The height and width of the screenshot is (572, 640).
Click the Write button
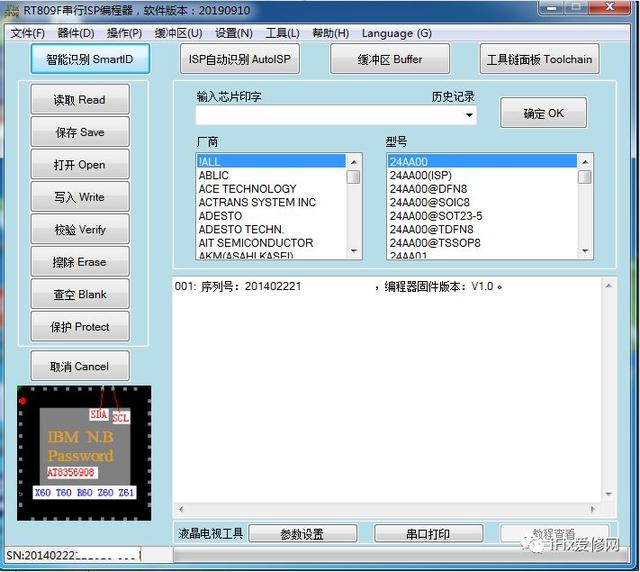tap(80, 197)
